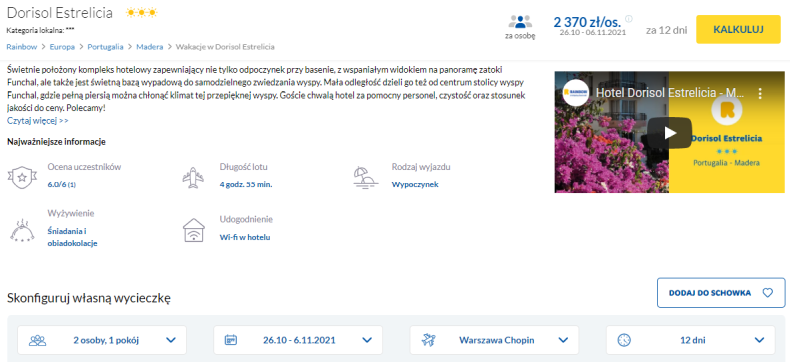This screenshot has width=790, height=362.
Task: Go to the Portugalia breadcrumb link
Action: 105,47
